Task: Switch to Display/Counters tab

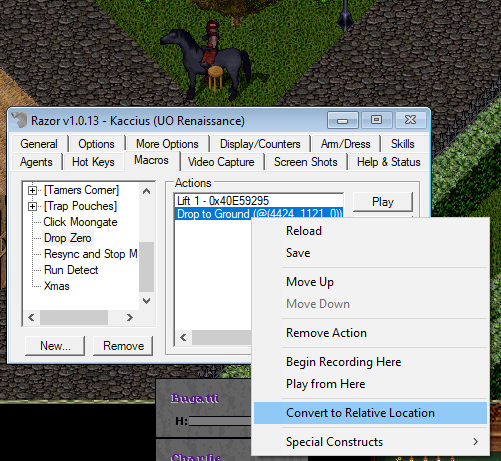Action: click(260, 144)
